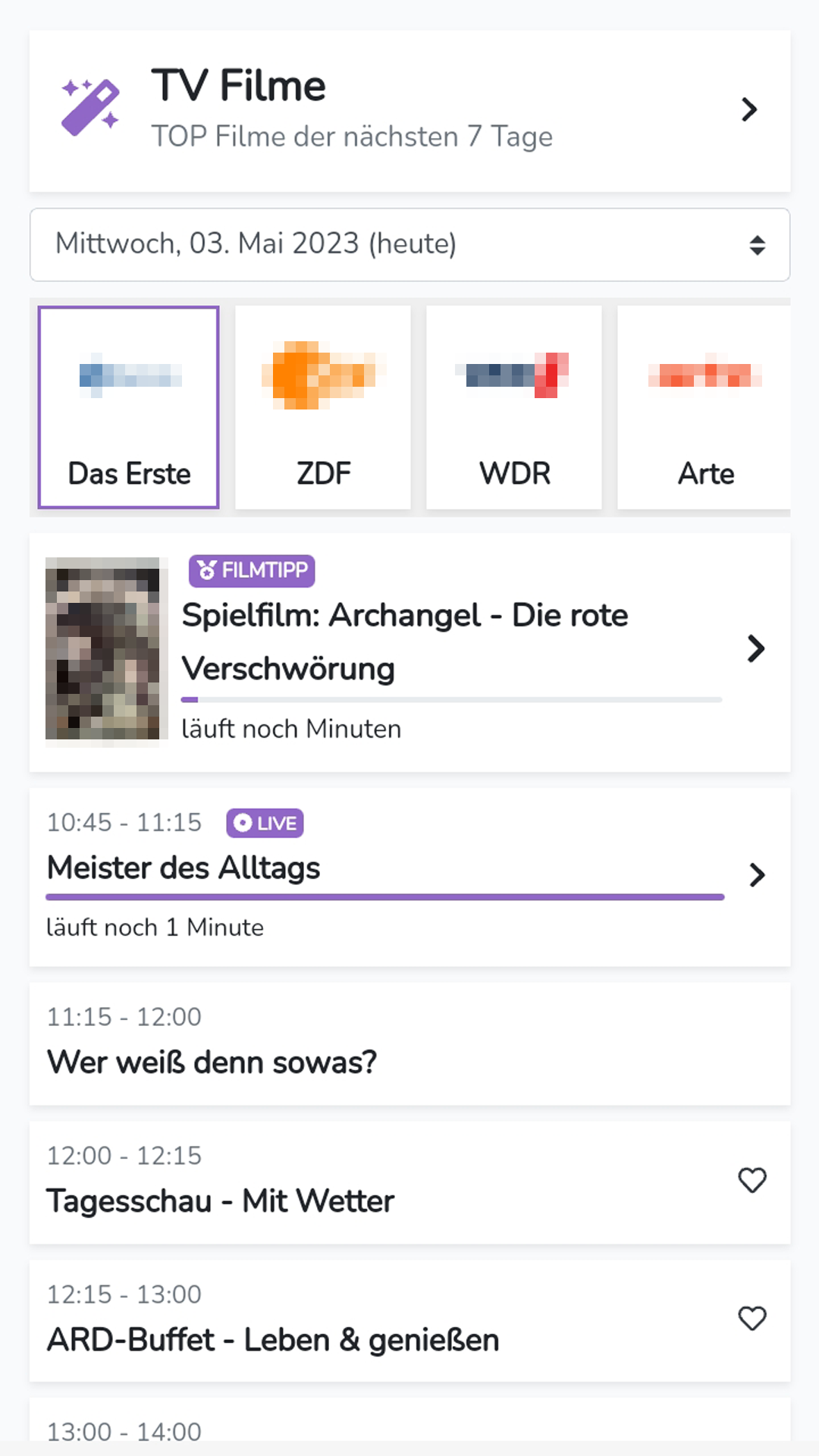Toggle heart favorite for ARD-Buffet
819x1456 pixels.
752,1319
